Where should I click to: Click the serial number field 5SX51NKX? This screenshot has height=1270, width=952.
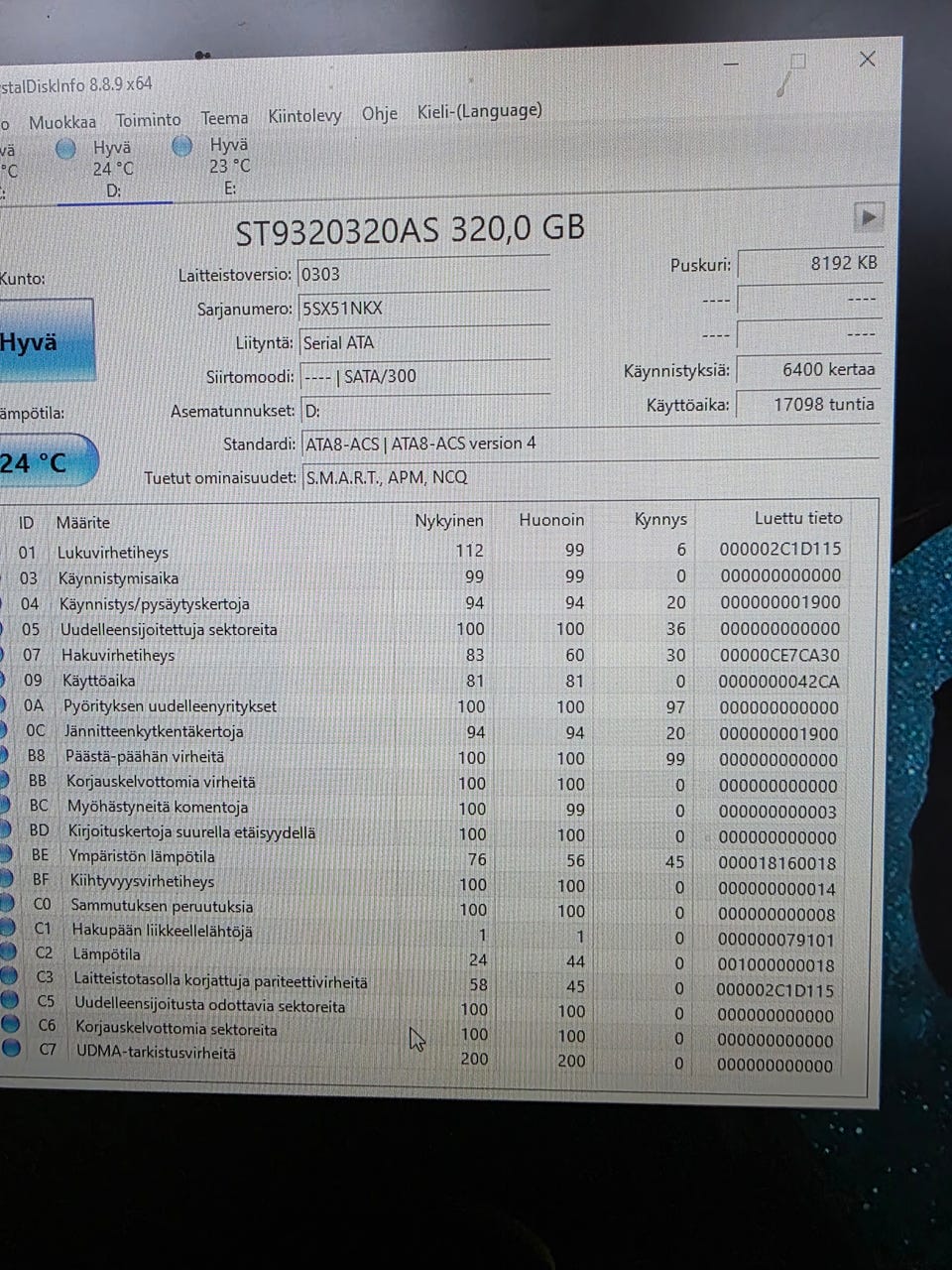tap(424, 309)
